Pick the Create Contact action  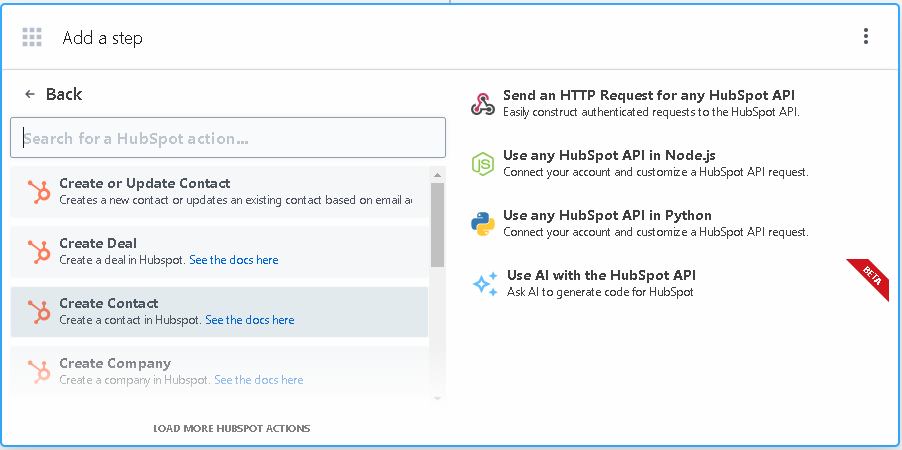[x=219, y=311]
